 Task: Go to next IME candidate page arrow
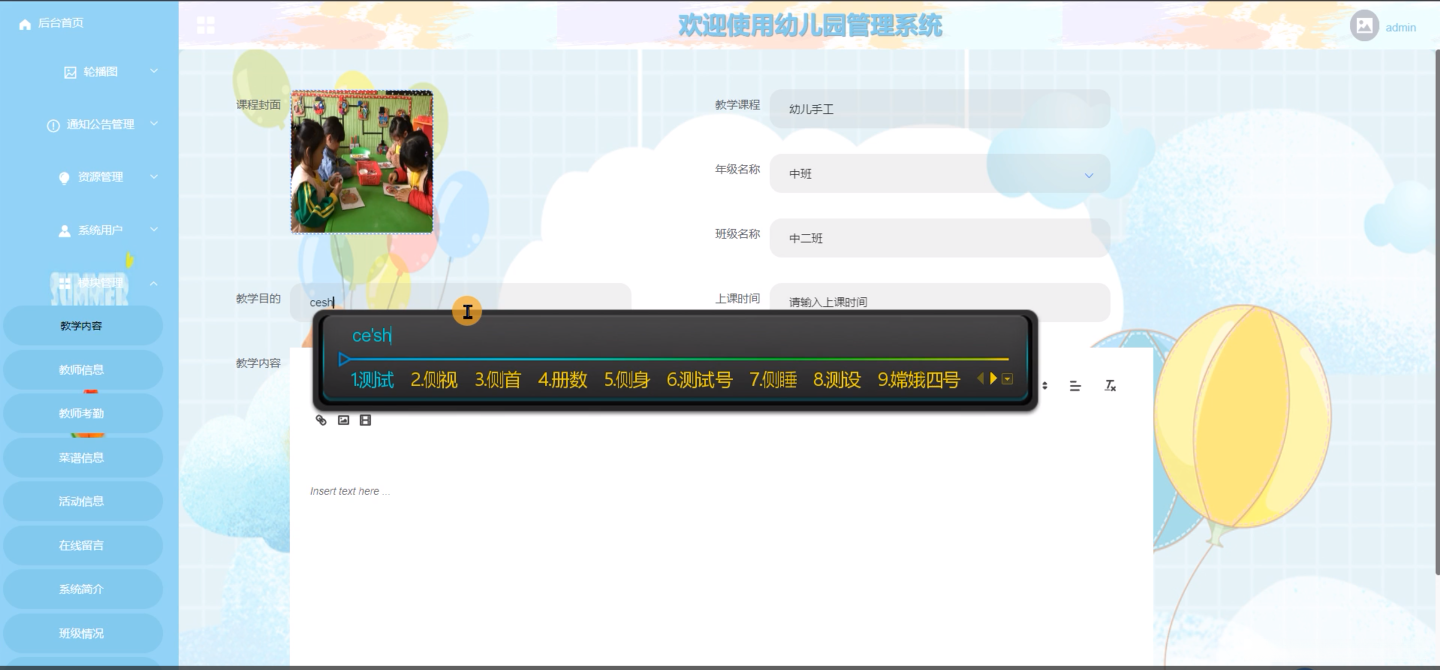tap(993, 378)
